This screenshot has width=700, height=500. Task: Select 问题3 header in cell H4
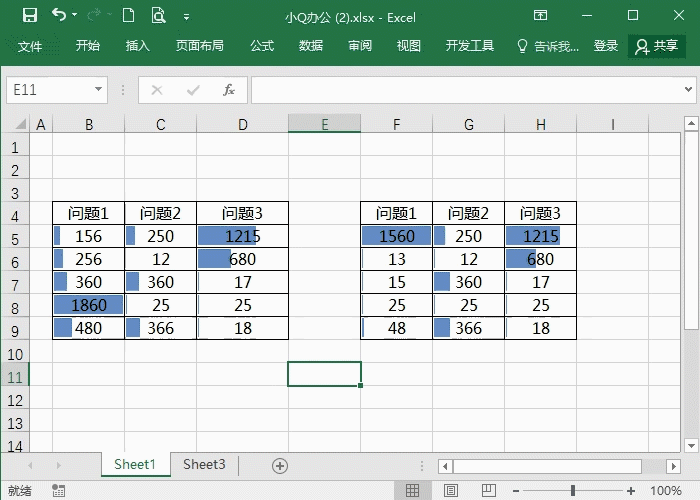[540, 213]
